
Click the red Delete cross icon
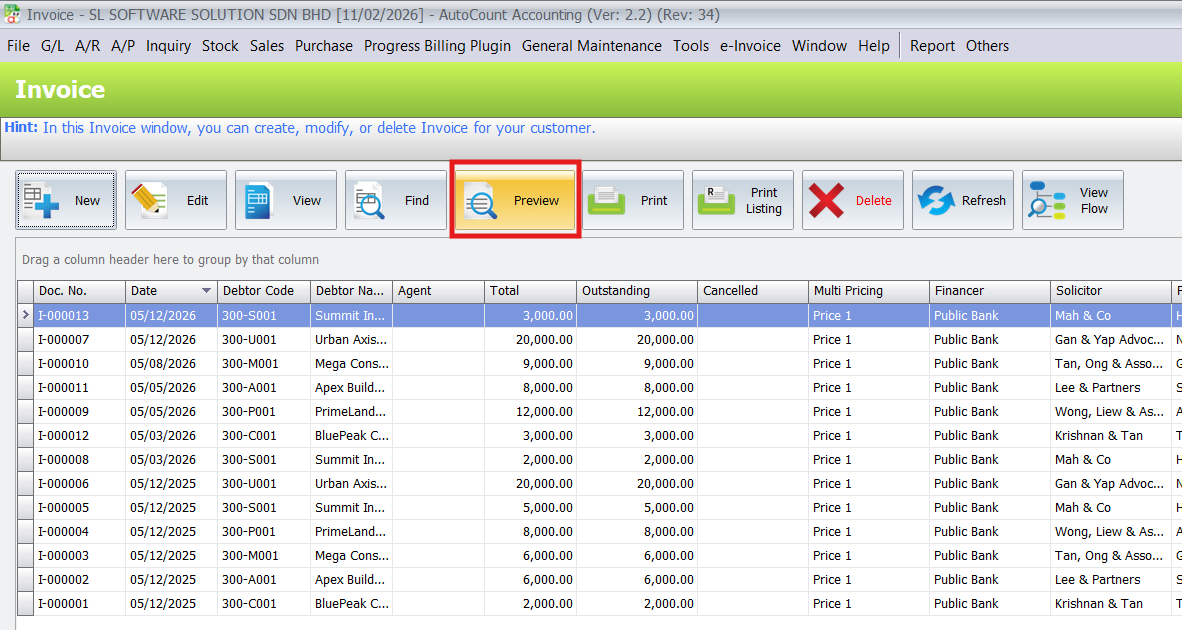click(x=826, y=200)
